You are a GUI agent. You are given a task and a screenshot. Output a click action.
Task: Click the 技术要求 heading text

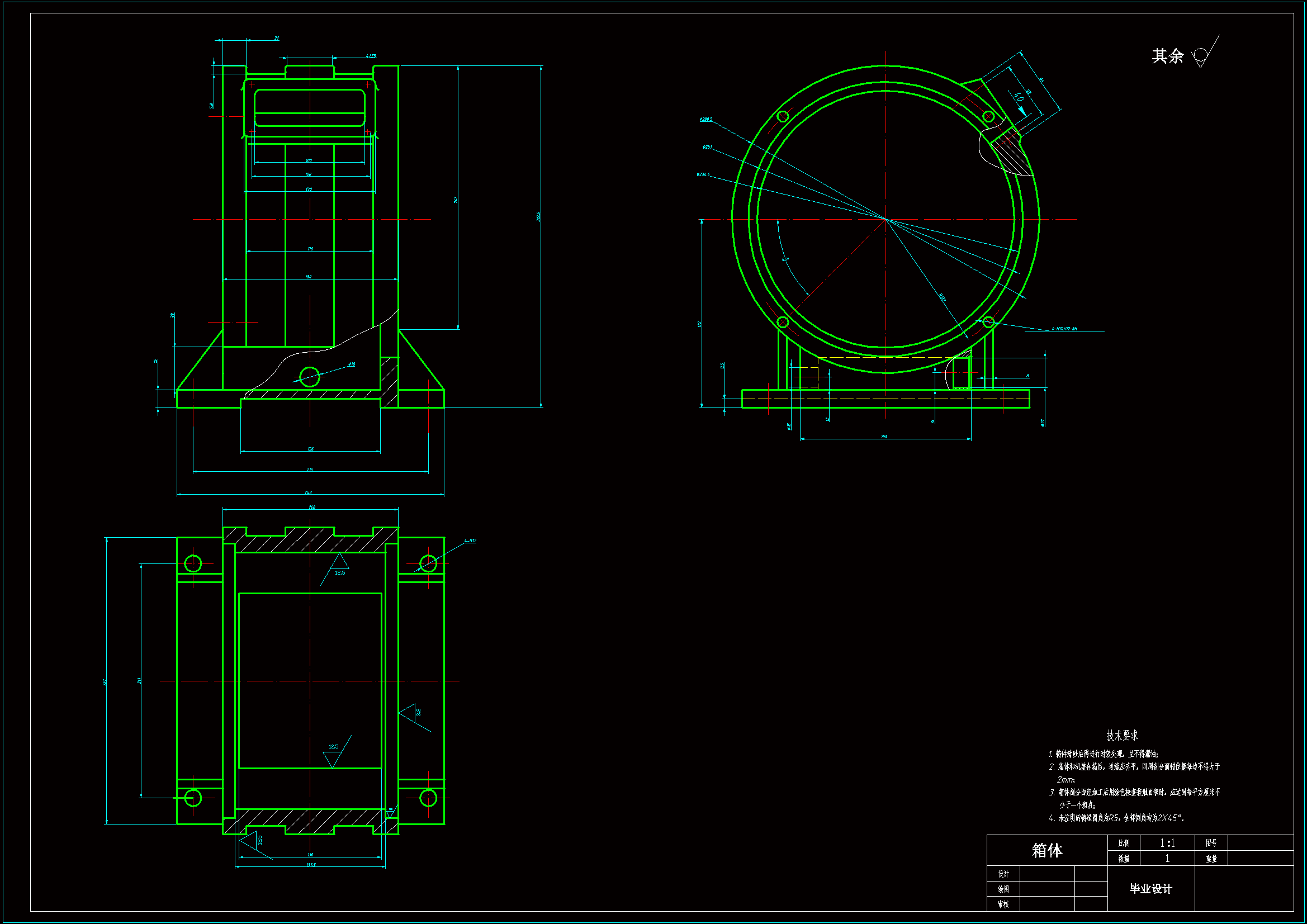pyautogui.click(x=1122, y=735)
